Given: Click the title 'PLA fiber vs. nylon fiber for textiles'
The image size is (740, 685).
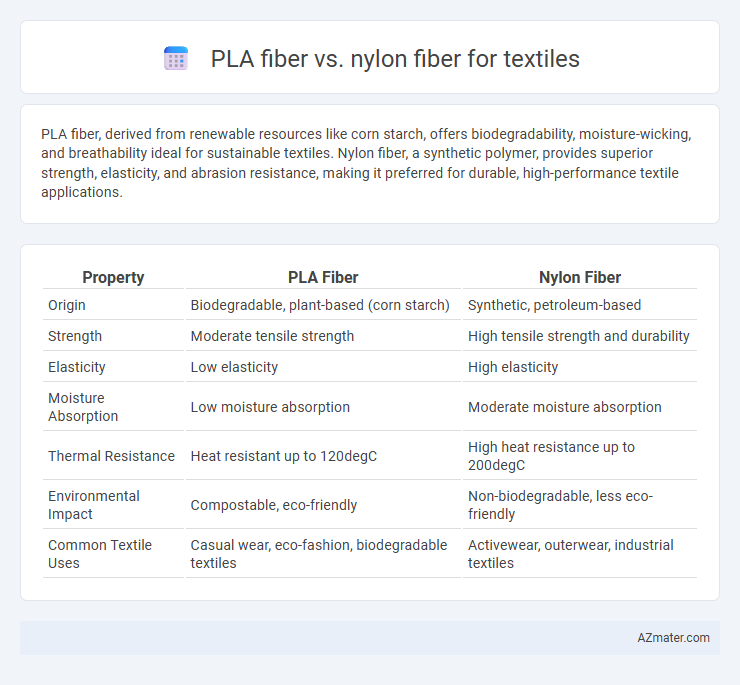Looking at the screenshot, I should click(395, 59).
